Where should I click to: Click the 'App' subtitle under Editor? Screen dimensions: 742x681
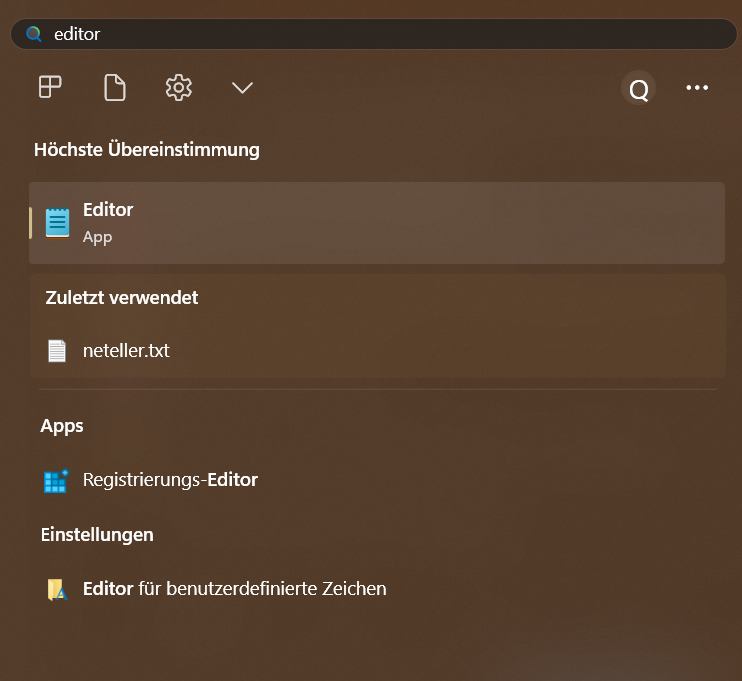pos(97,237)
